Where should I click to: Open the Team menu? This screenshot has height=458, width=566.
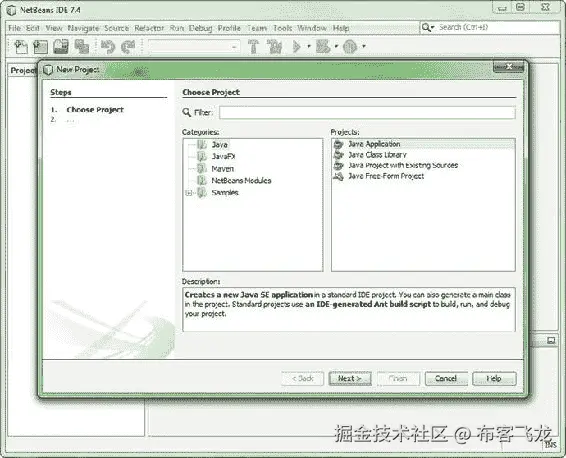coord(257,28)
